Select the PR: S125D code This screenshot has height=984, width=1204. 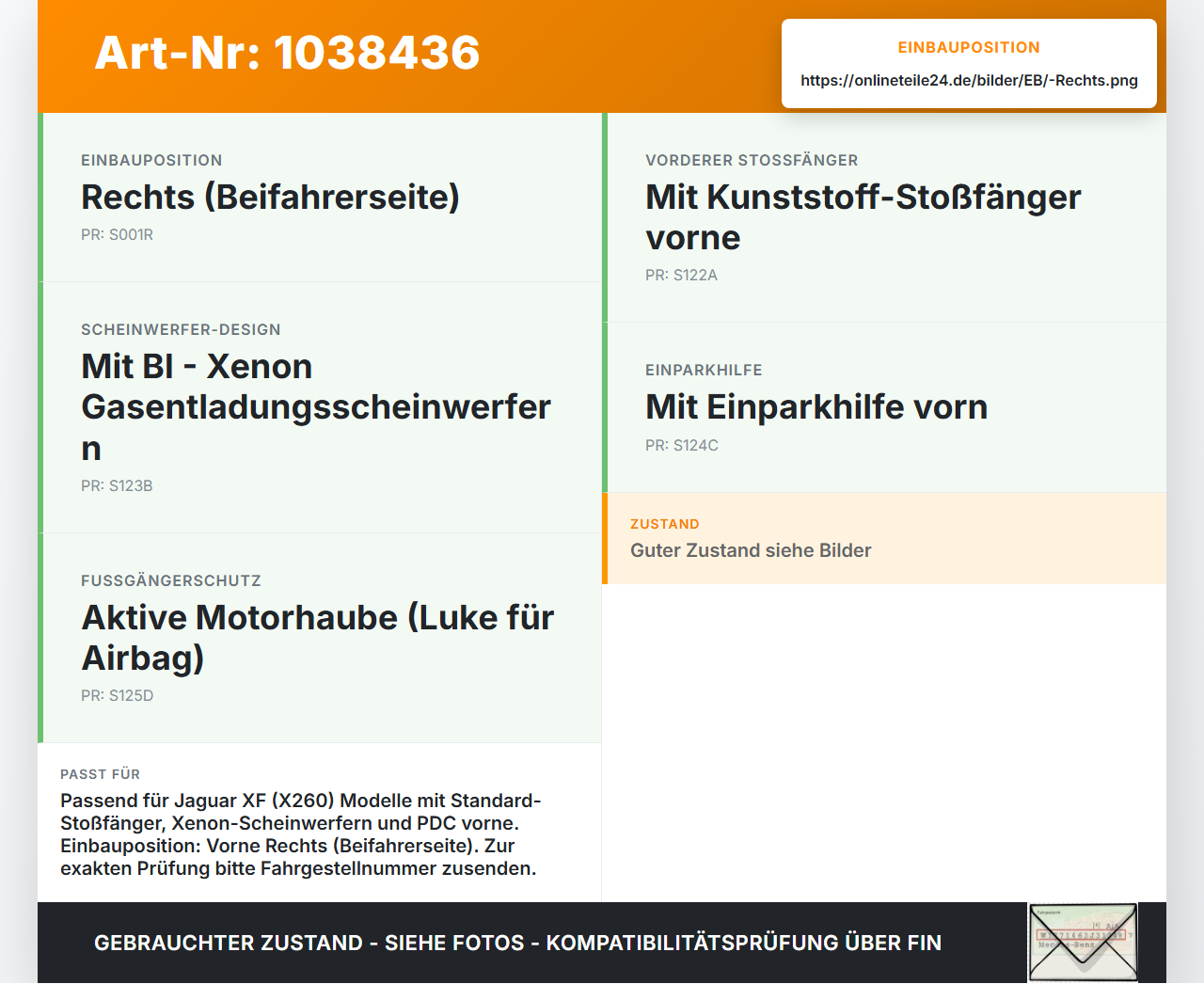pos(117,695)
